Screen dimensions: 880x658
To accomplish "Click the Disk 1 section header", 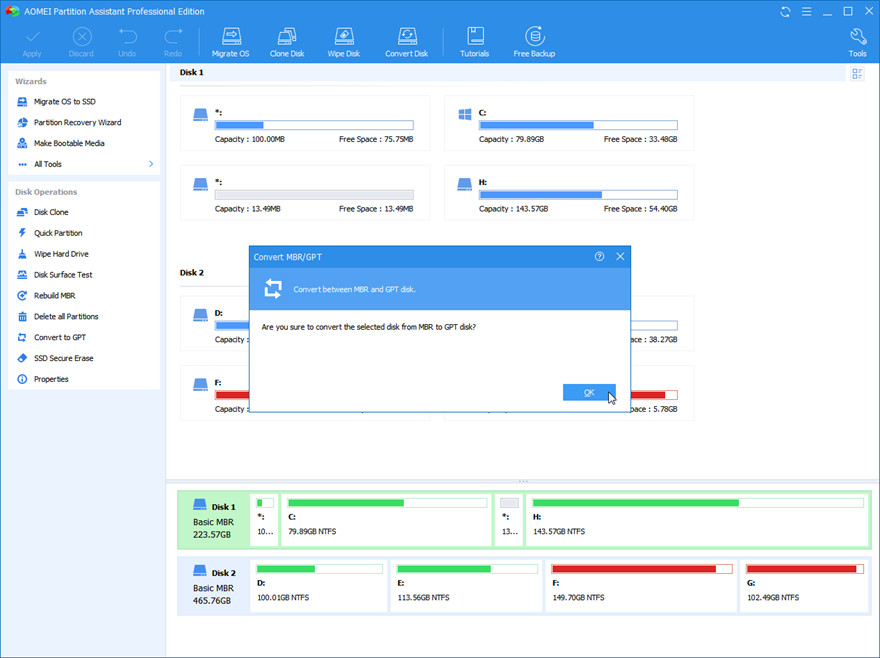I will click(191, 72).
